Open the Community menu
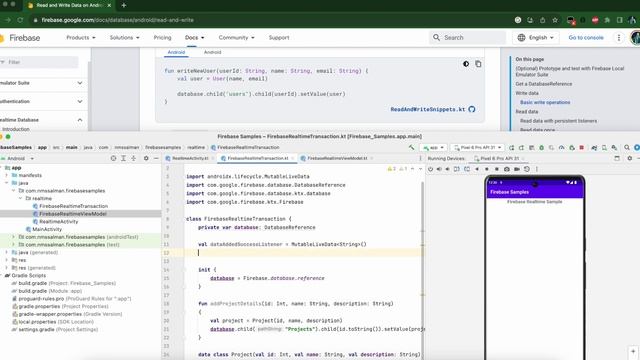Screen dimensions: 640x360 coord(236,38)
